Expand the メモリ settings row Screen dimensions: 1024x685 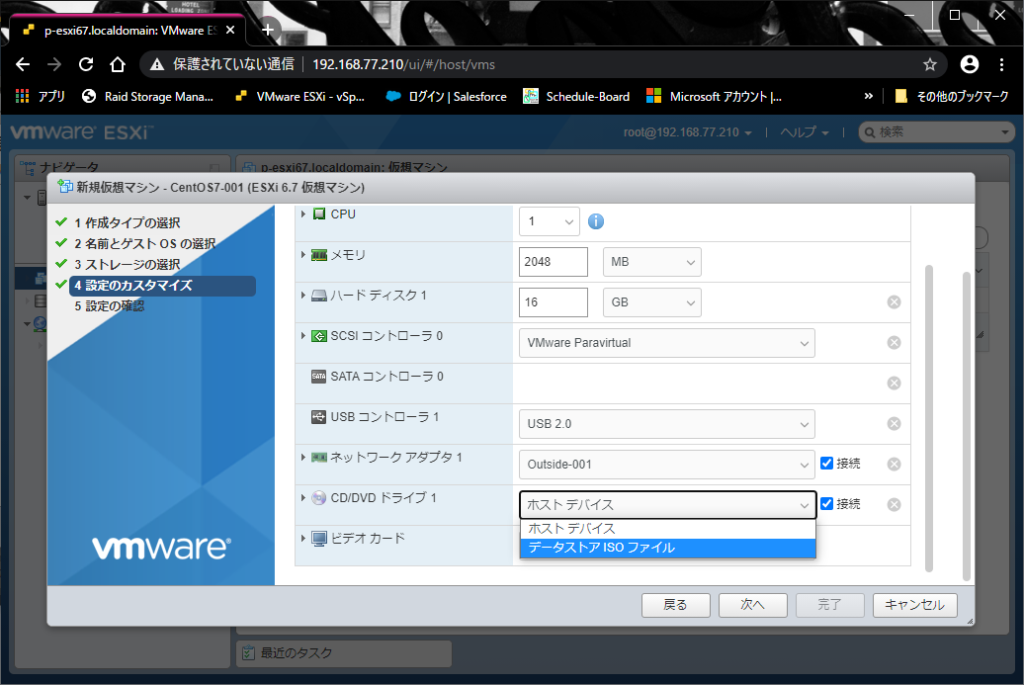303,255
